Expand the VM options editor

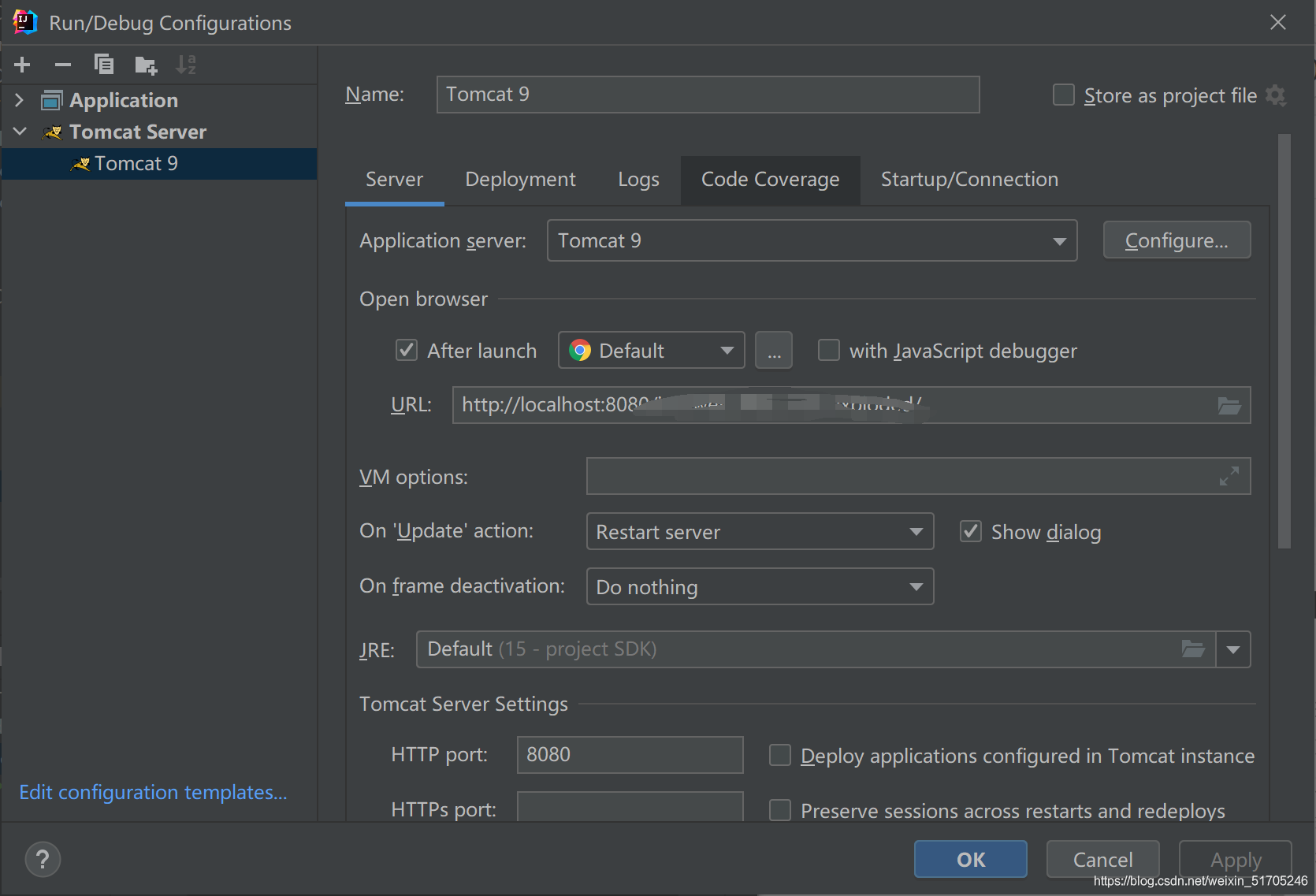click(x=1229, y=476)
